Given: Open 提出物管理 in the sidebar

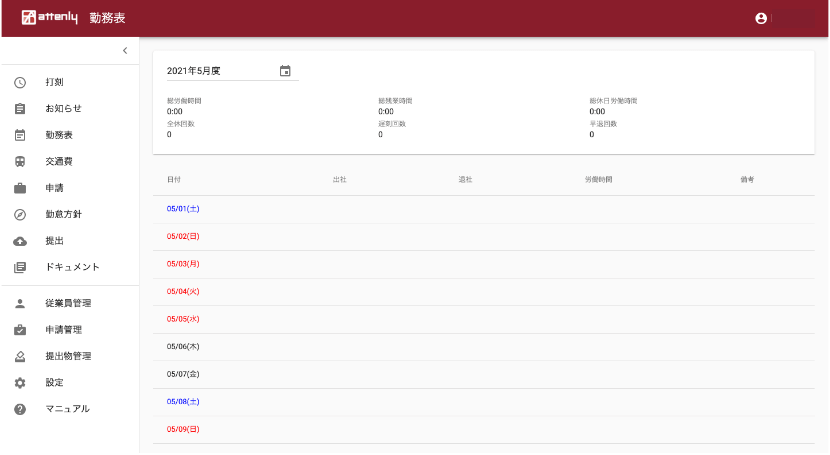Looking at the screenshot, I should pyautogui.click(x=68, y=356).
